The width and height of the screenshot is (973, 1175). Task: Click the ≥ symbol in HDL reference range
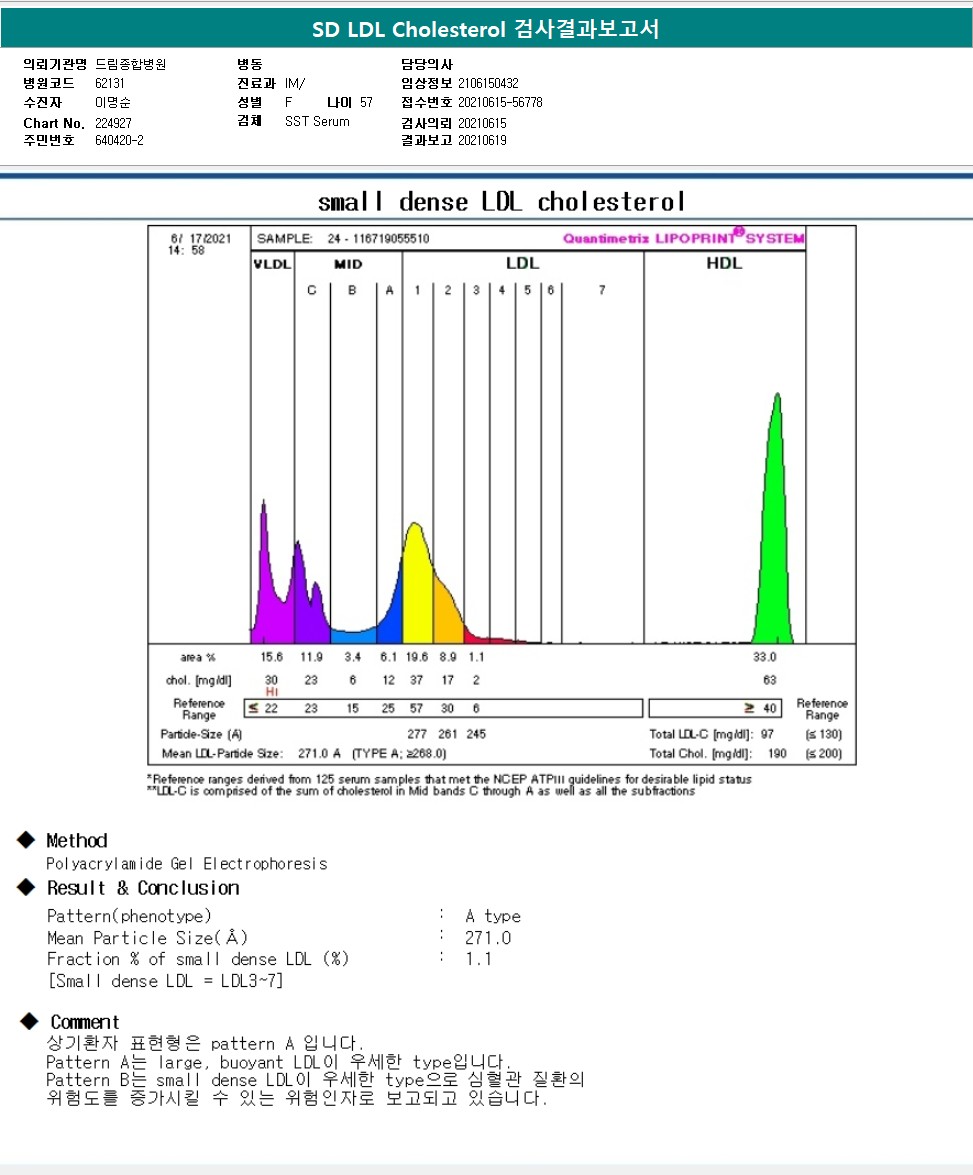[749, 708]
